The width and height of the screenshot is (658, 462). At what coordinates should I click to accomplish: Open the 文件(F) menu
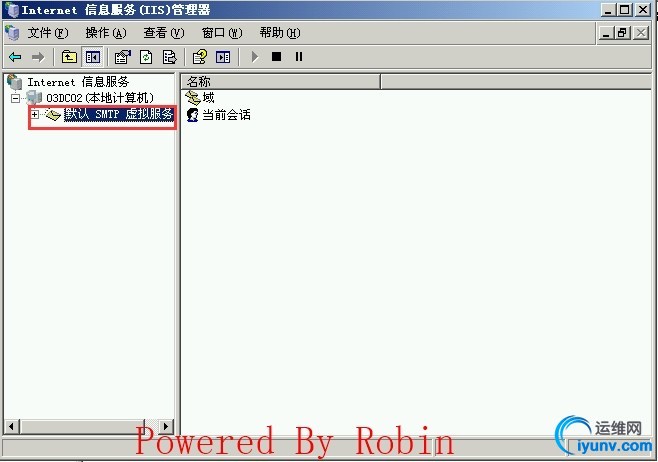point(47,33)
